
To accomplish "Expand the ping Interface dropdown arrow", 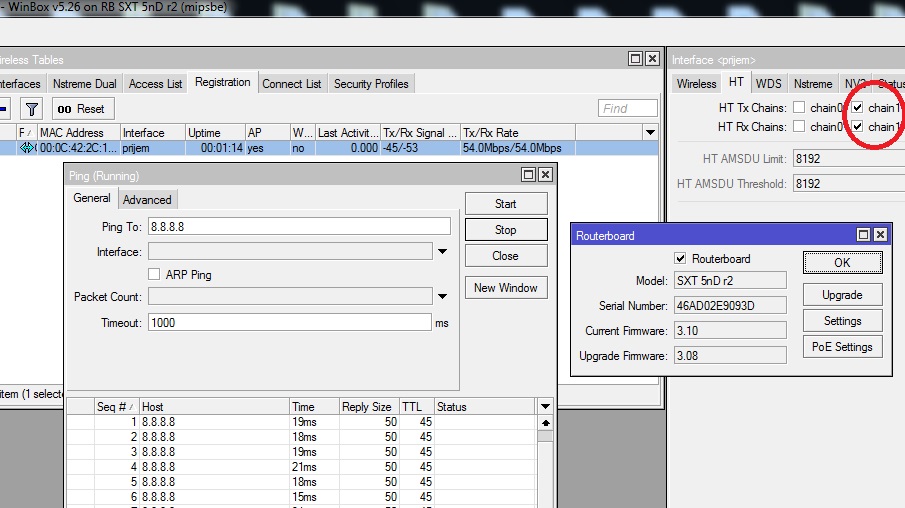I will tap(442, 252).
